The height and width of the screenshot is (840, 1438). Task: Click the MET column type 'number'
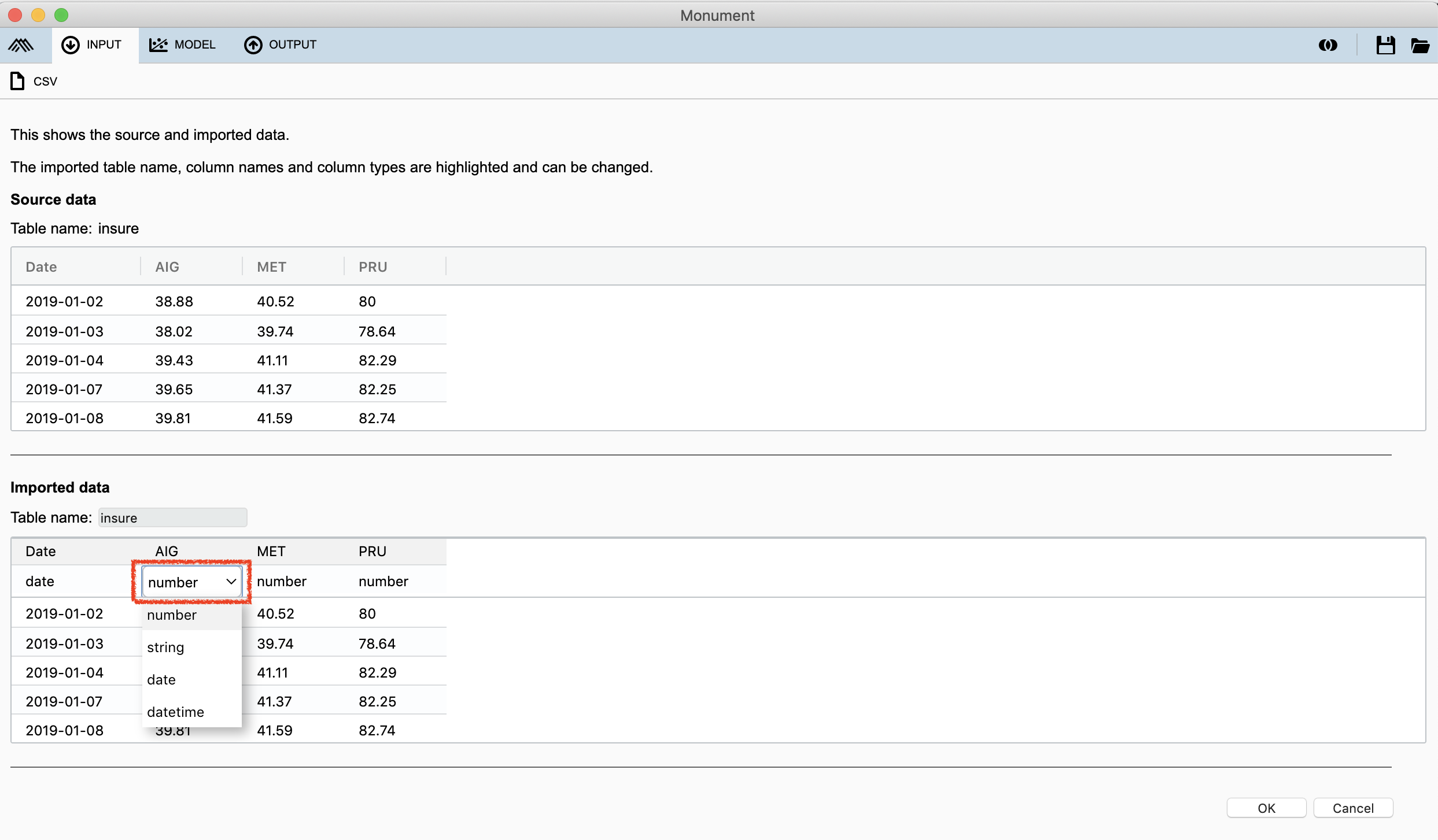[x=282, y=582]
